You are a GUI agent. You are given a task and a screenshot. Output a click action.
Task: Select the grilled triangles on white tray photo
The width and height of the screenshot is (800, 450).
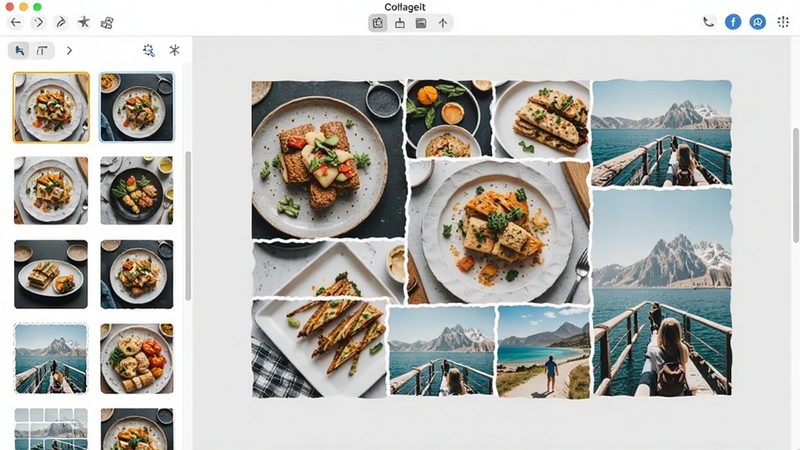[319, 348]
